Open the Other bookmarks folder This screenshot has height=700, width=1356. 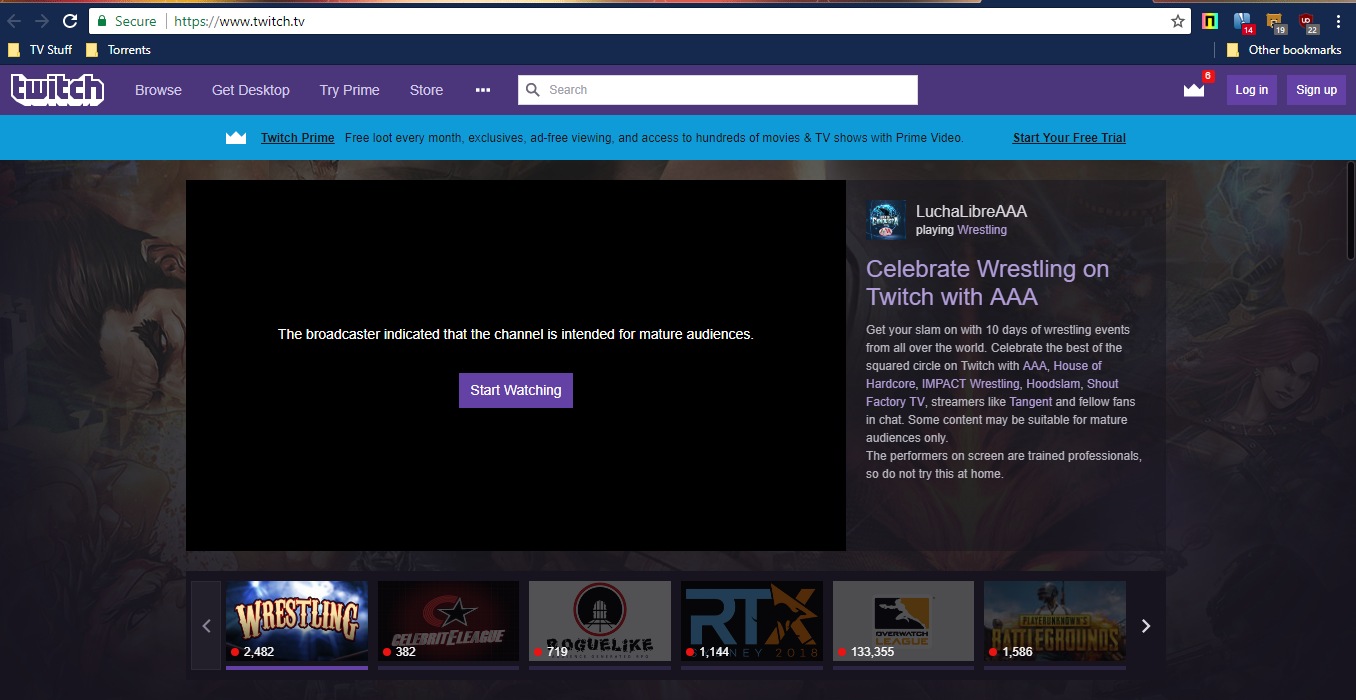pyautogui.click(x=1284, y=50)
